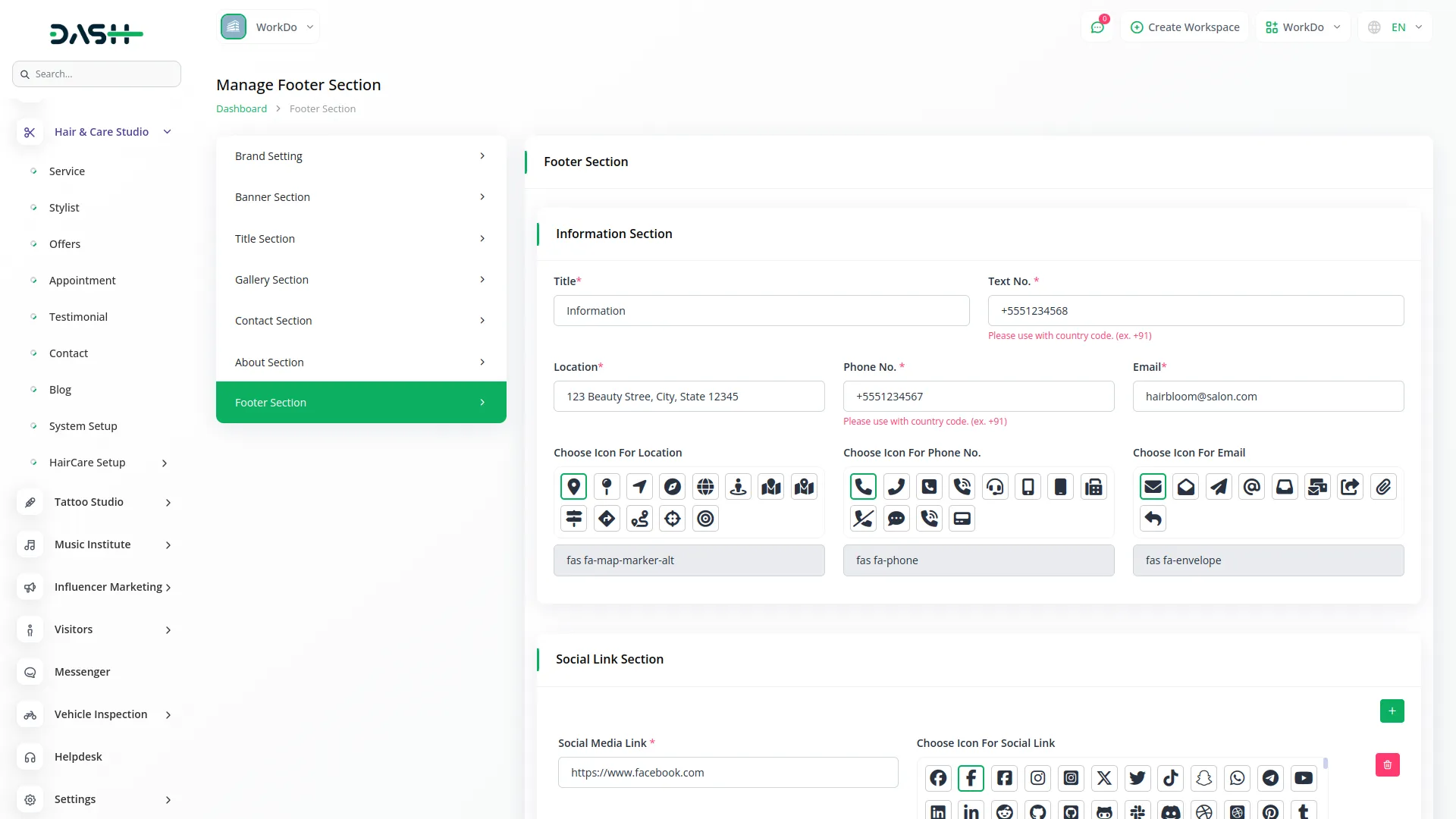Pick the paper plane email icon
1456x819 pixels.
tap(1219, 487)
